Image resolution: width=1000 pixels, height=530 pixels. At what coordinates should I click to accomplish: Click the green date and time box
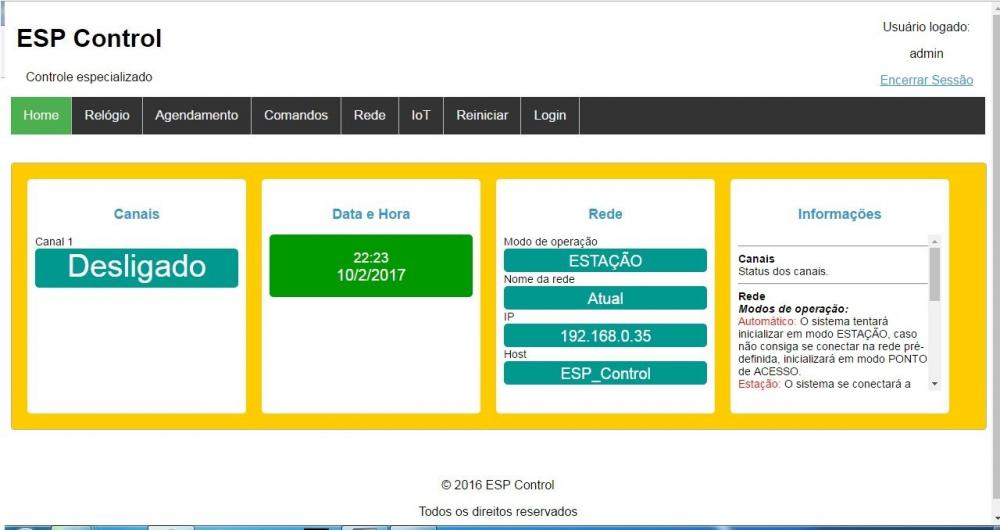(371, 266)
